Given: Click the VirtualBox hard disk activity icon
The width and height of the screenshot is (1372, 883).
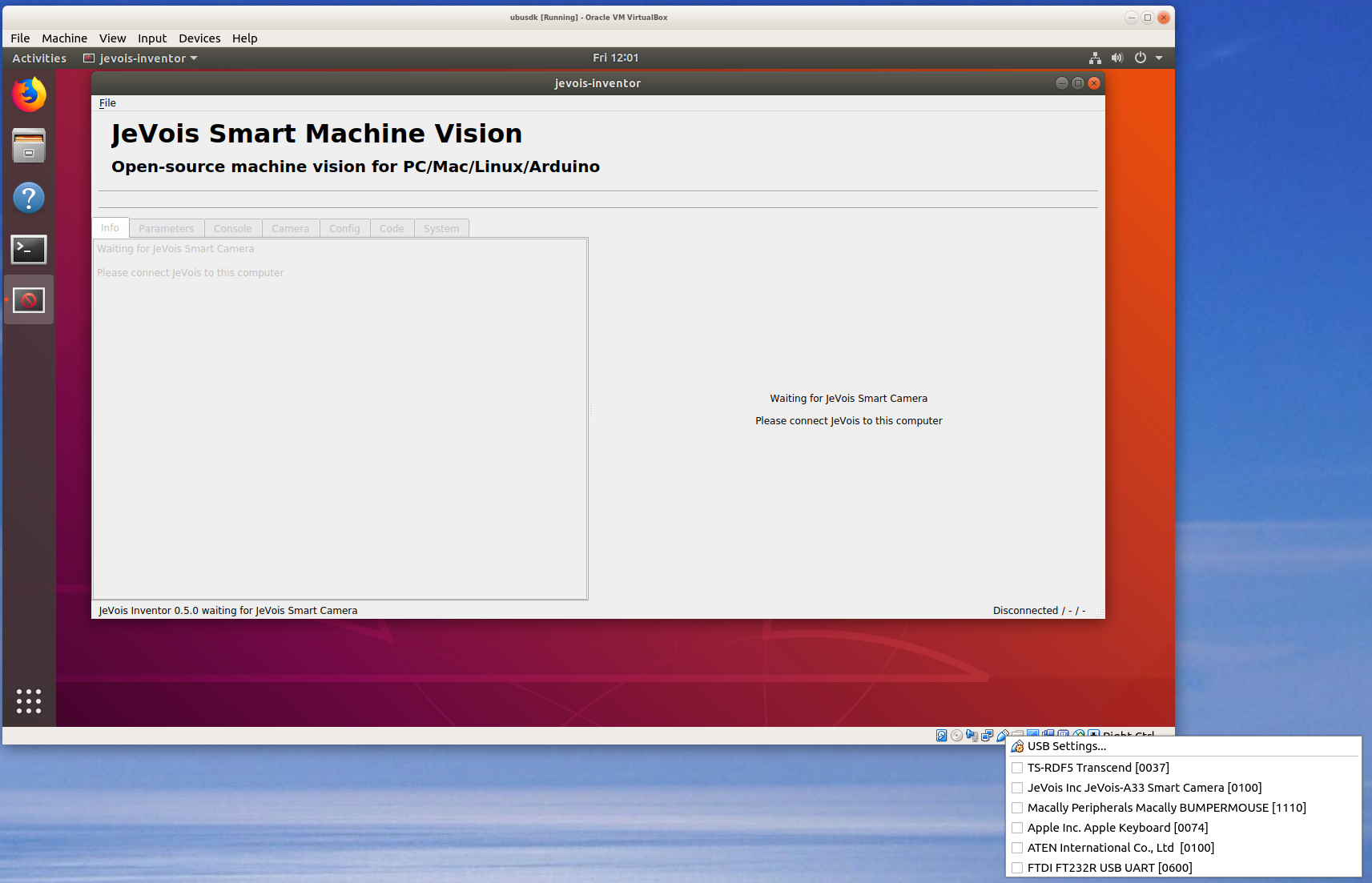Looking at the screenshot, I should (x=942, y=735).
